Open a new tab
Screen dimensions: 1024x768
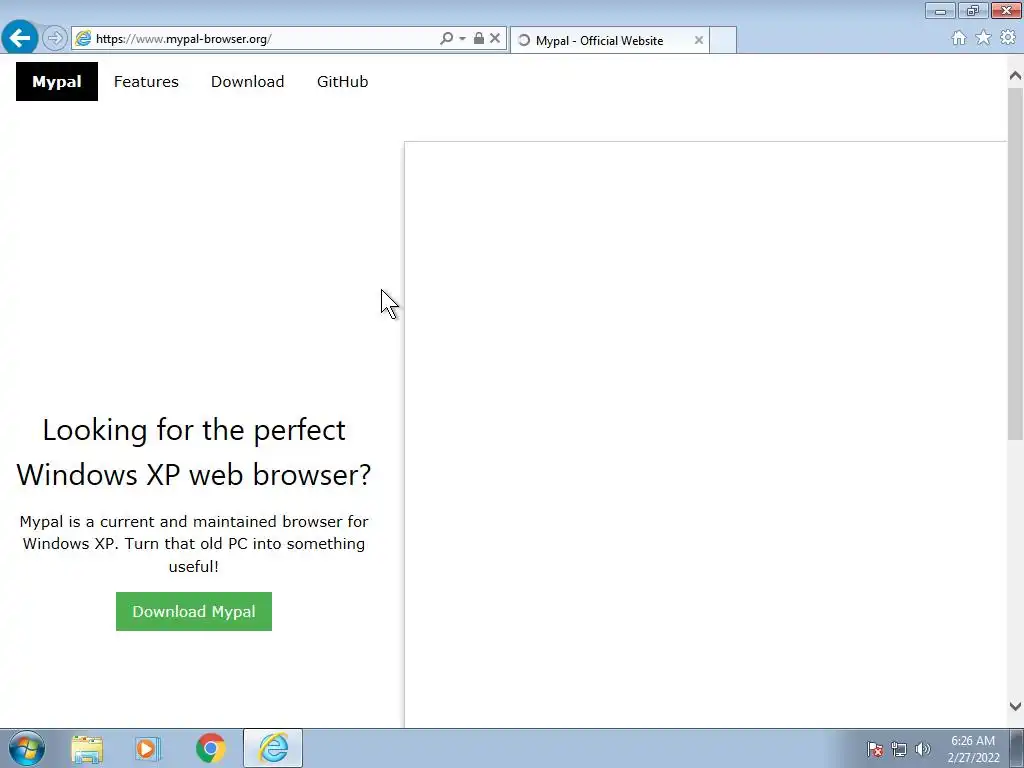723,40
